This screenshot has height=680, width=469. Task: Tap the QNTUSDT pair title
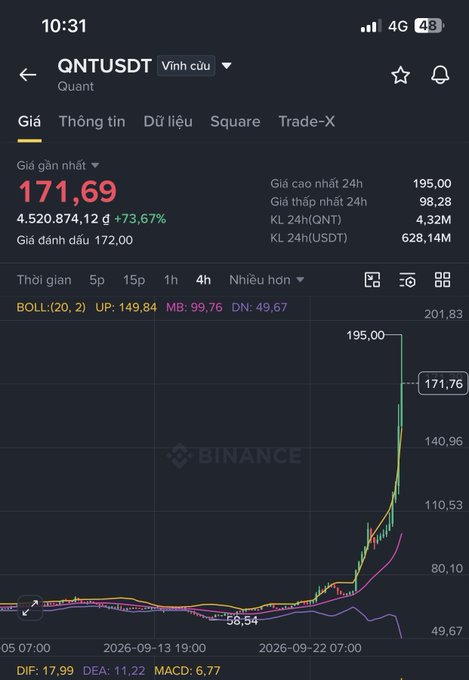point(105,66)
